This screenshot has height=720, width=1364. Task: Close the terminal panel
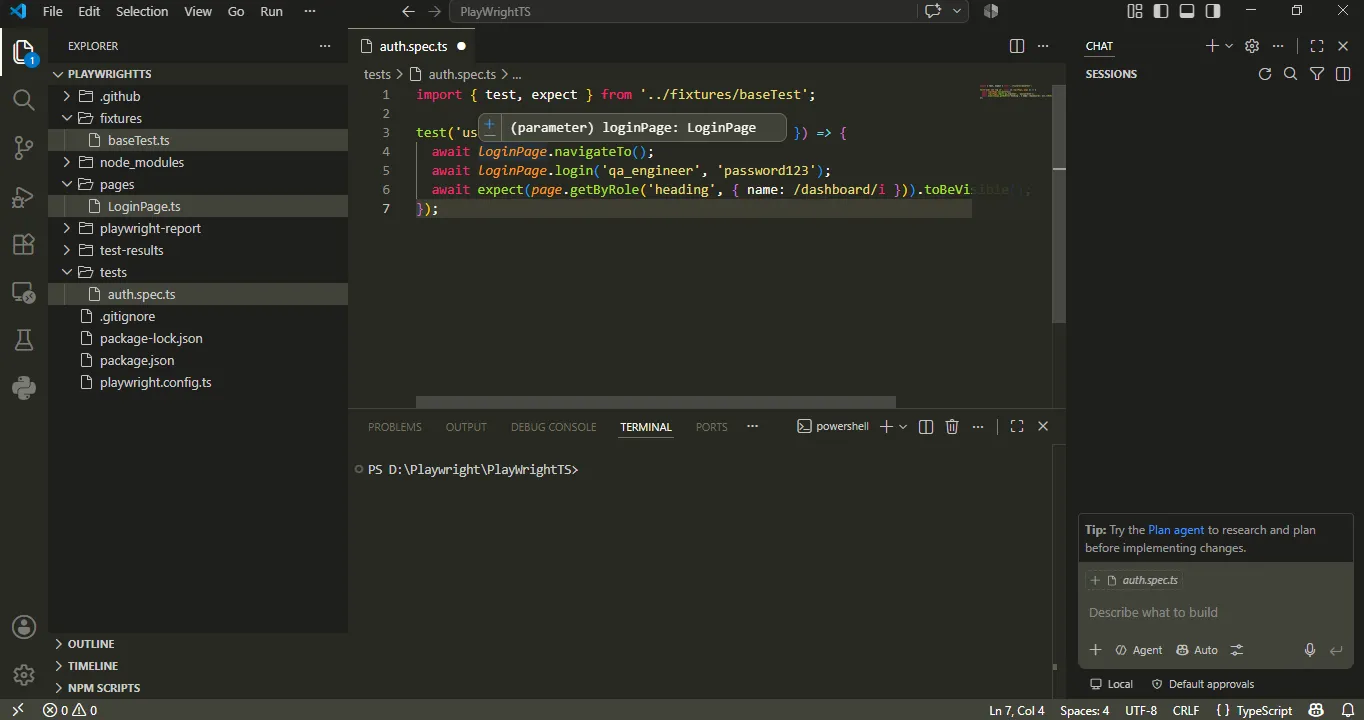point(1043,426)
